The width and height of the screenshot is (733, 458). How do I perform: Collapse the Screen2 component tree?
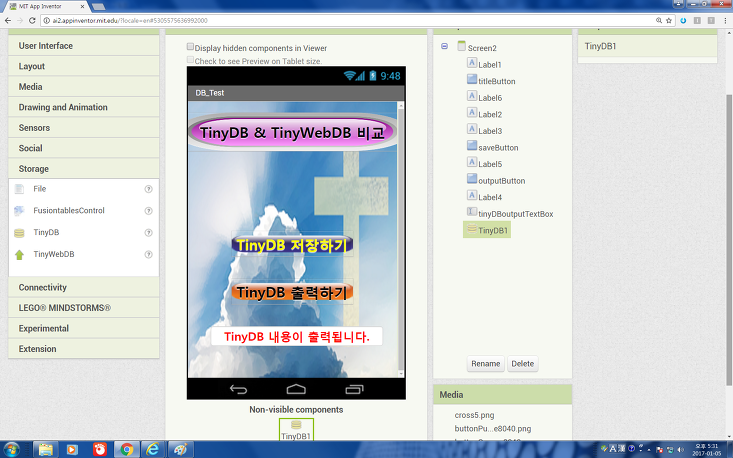(x=445, y=46)
